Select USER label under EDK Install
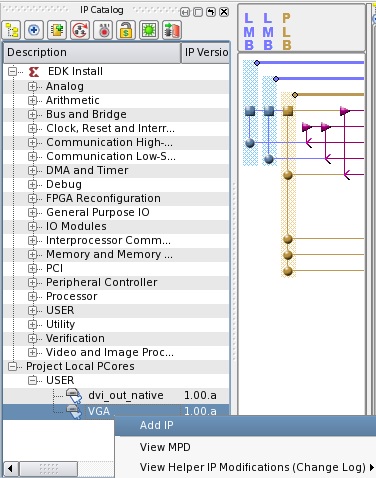 [x=60, y=310]
